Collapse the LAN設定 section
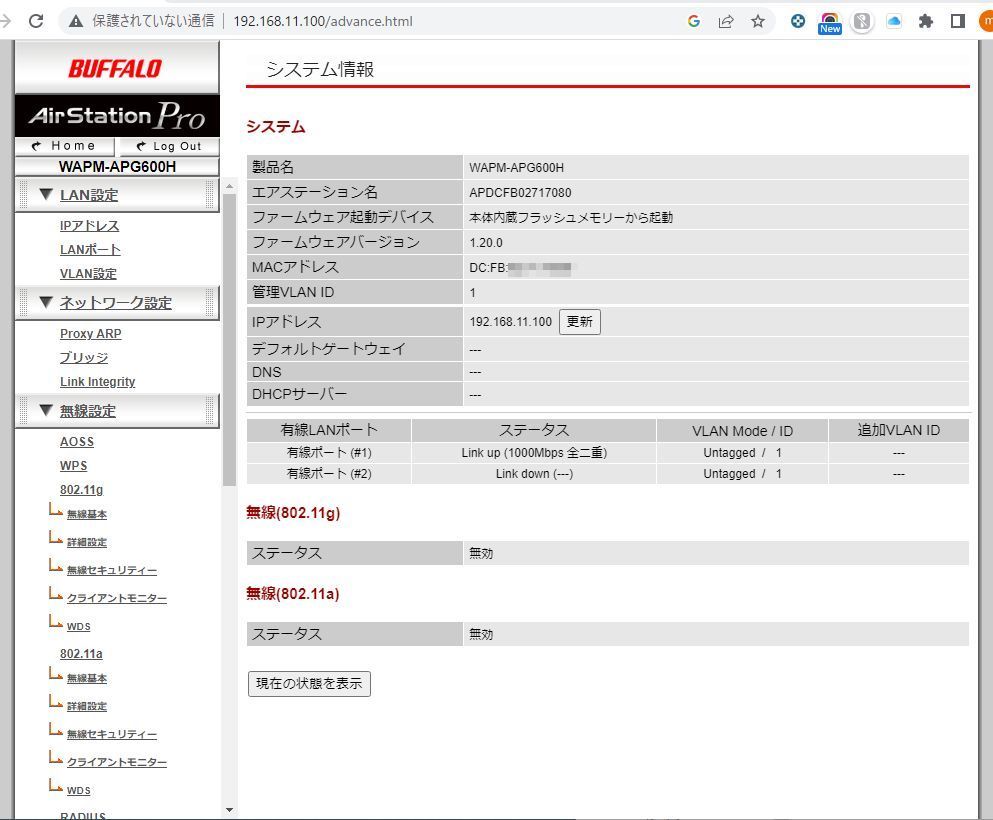The height and width of the screenshot is (820, 993). tap(89, 195)
